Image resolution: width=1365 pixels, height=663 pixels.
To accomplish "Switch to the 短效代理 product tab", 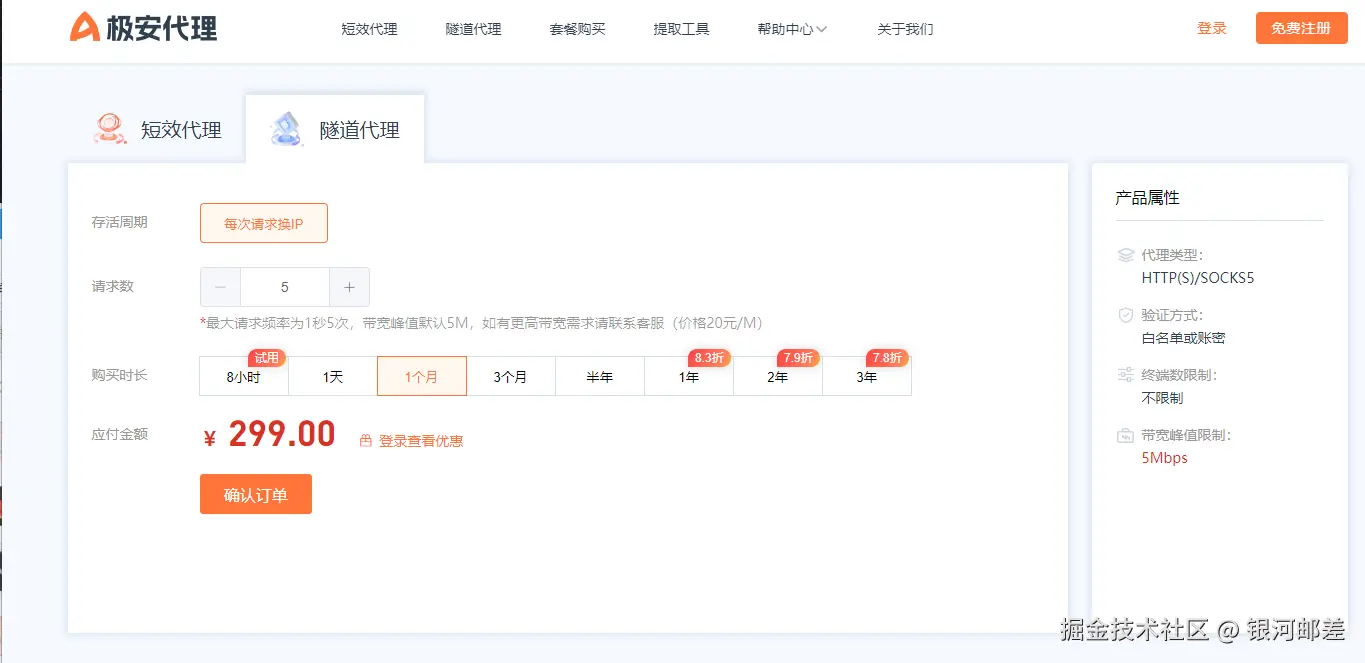I will [x=157, y=129].
